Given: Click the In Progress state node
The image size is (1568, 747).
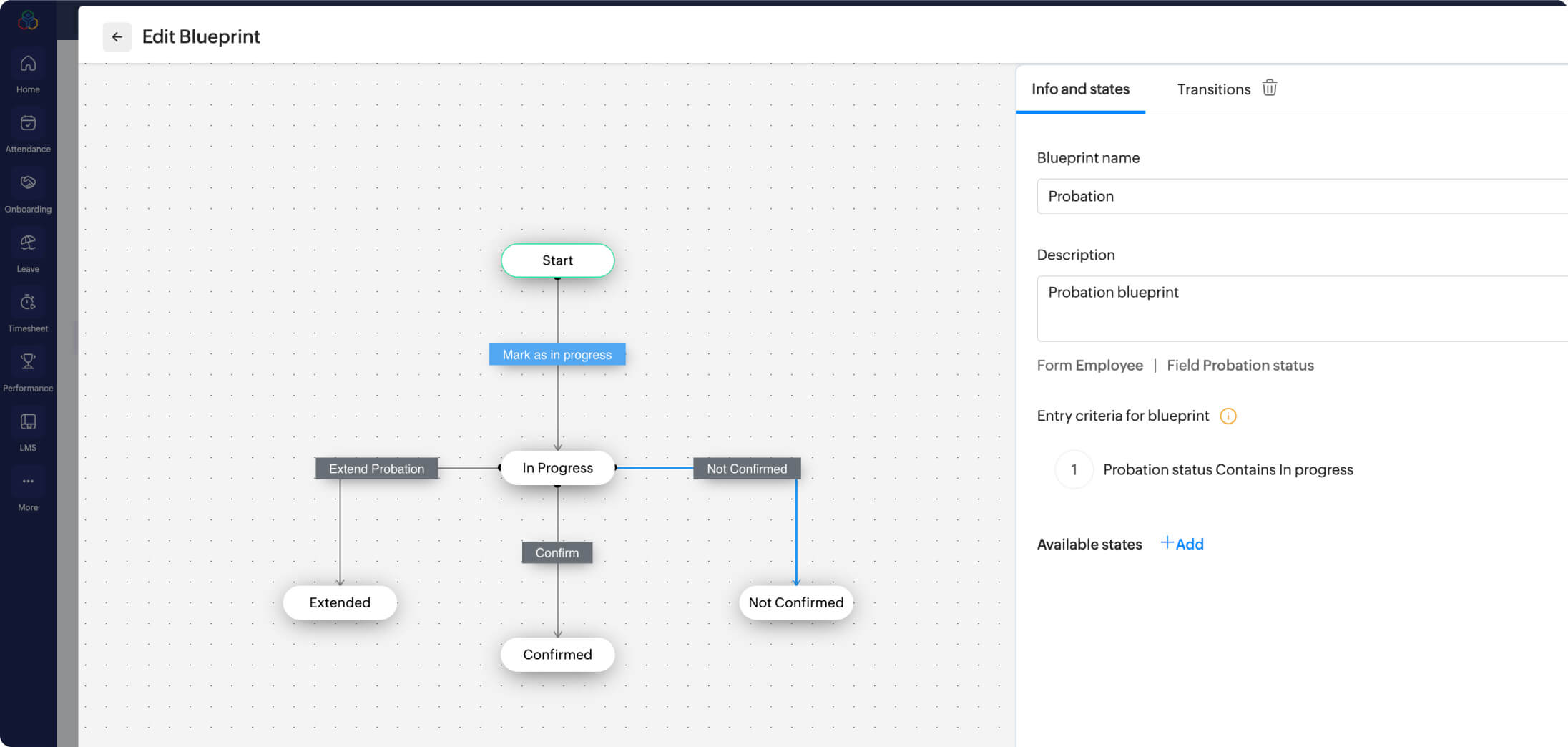Looking at the screenshot, I should [557, 468].
